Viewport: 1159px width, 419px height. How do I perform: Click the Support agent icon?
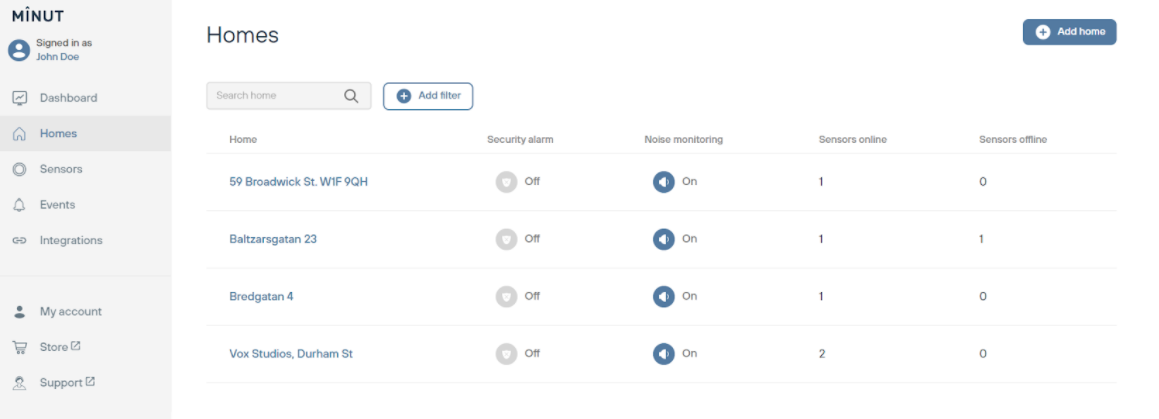(19, 383)
